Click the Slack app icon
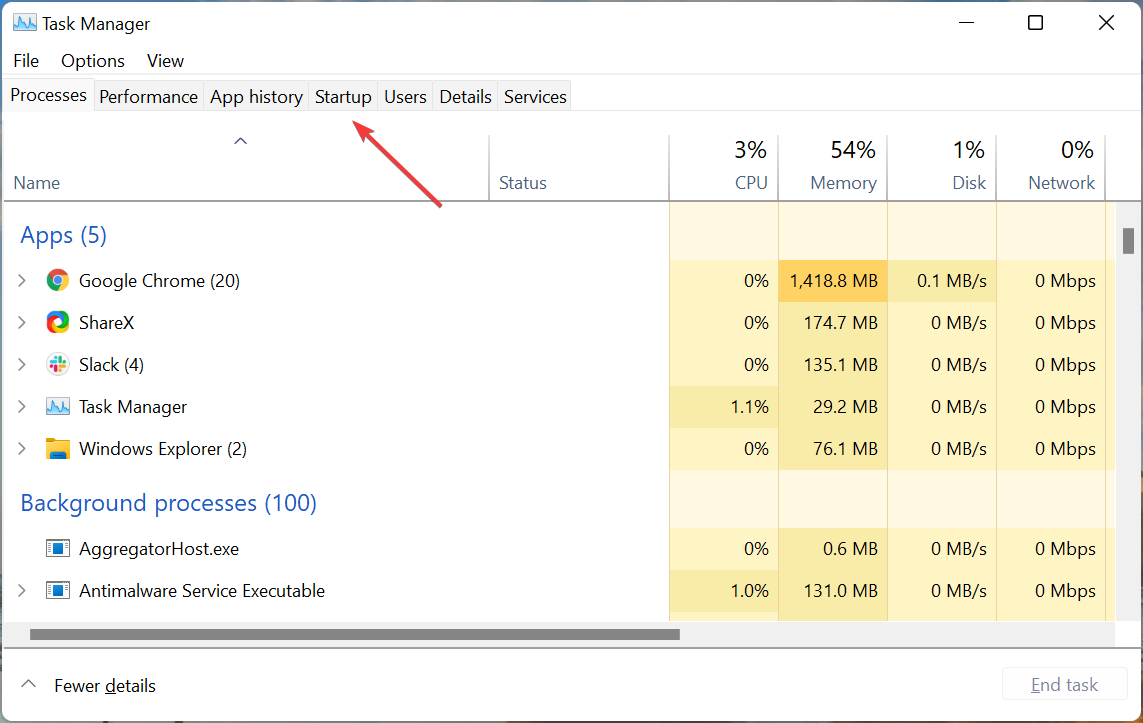Image resolution: width=1143 pixels, height=723 pixels. pos(58,364)
